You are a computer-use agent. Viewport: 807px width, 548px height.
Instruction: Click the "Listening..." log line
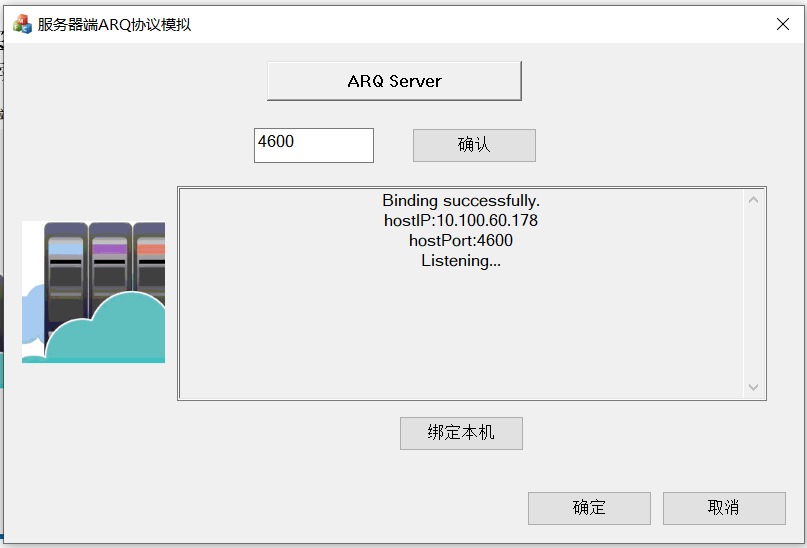[461, 260]
